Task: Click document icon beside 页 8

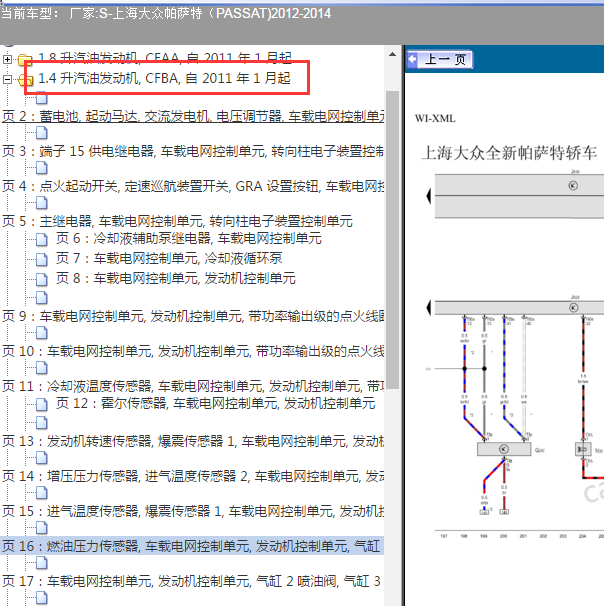Action: pyautogui.click(x=42, y=279)
